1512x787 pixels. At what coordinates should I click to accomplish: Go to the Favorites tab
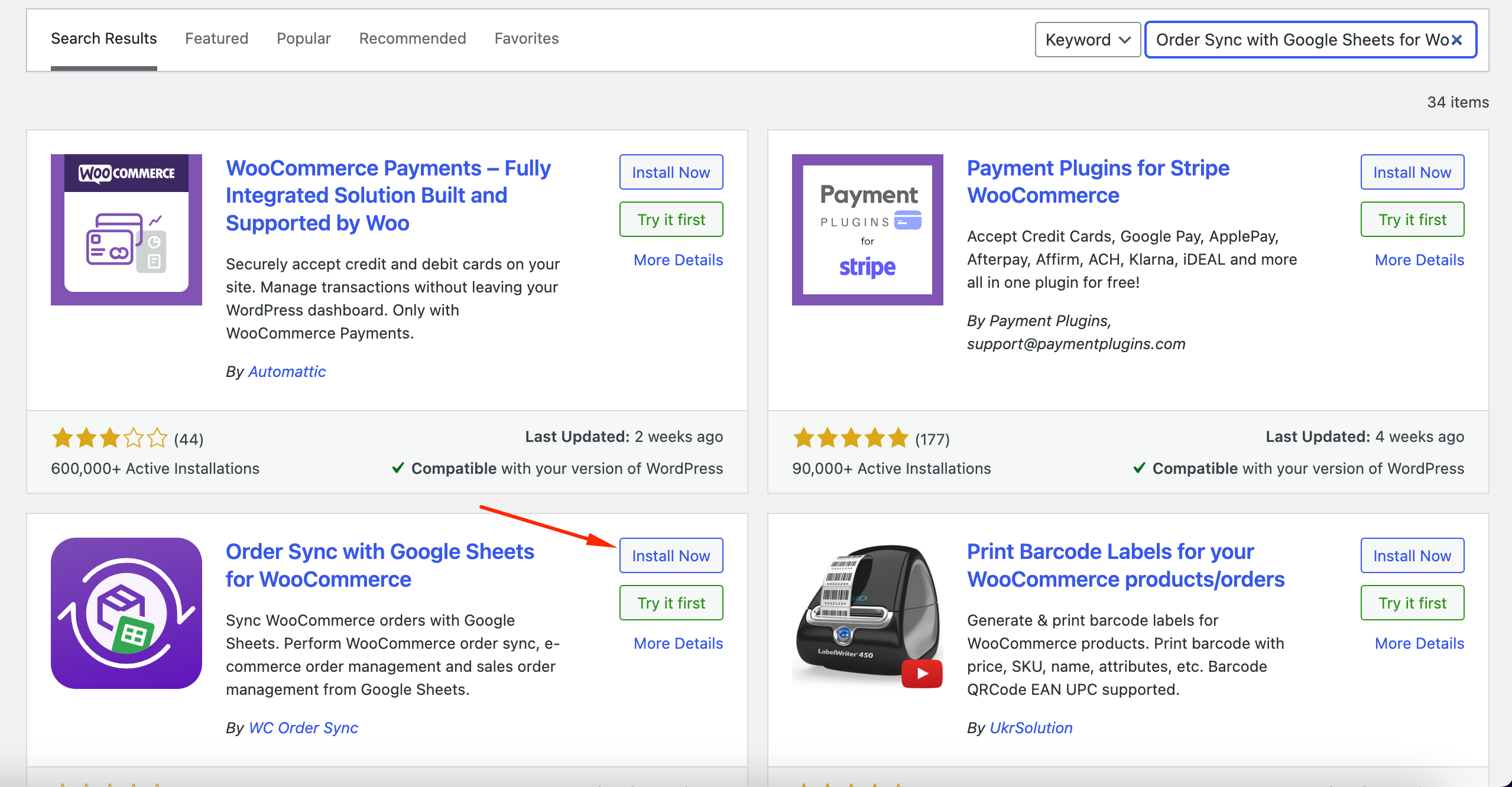[x=527, y=39]
